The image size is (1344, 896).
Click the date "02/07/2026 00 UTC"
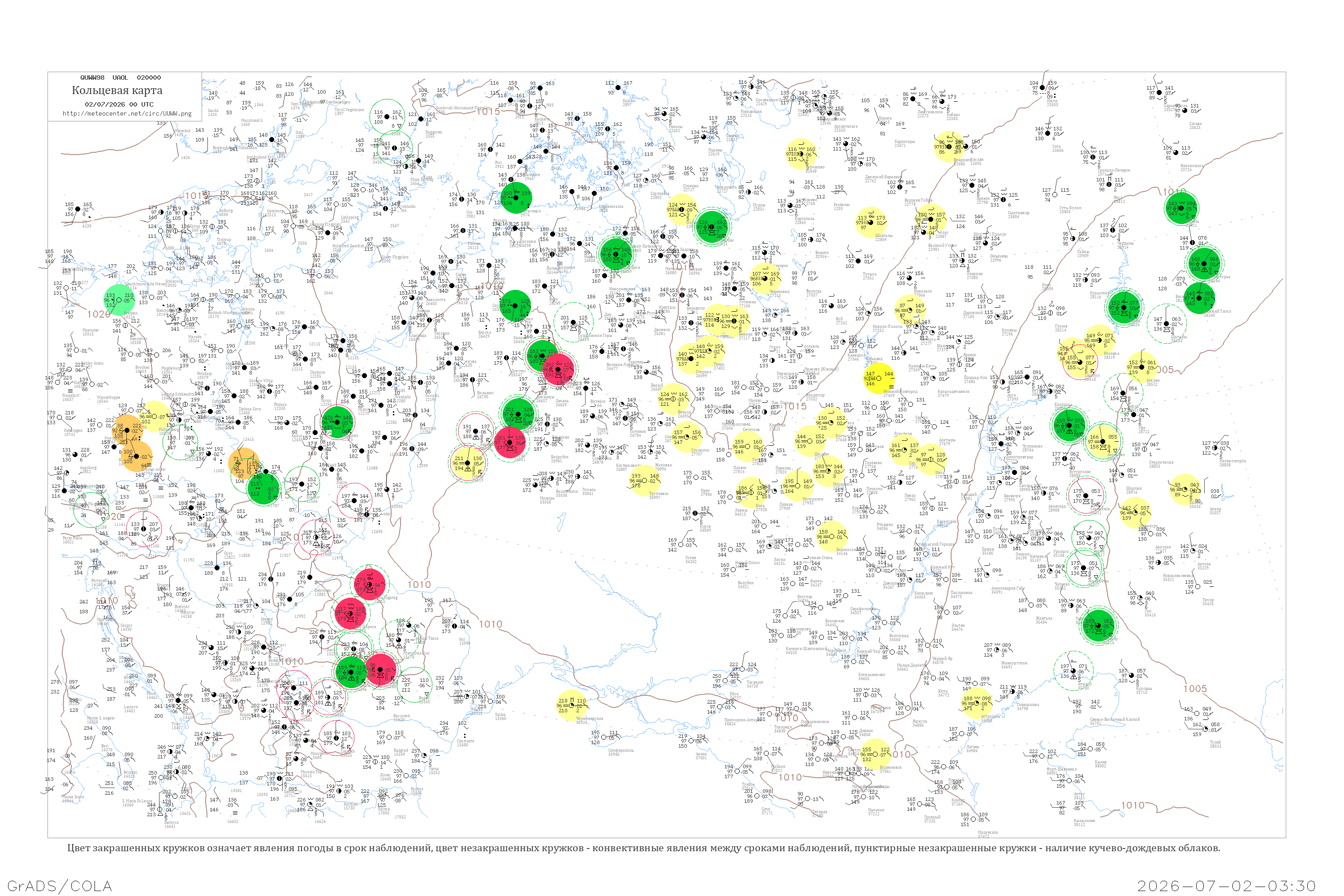[x=119, y=104]
